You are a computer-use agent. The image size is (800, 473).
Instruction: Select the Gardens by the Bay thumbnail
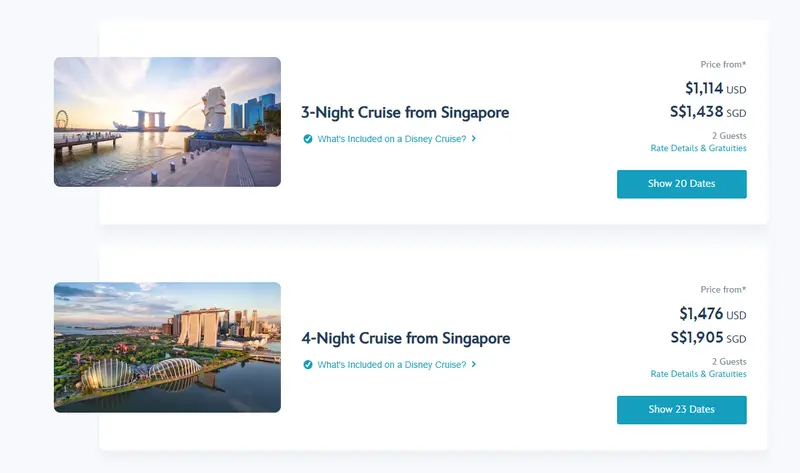[x=167, y=347]
